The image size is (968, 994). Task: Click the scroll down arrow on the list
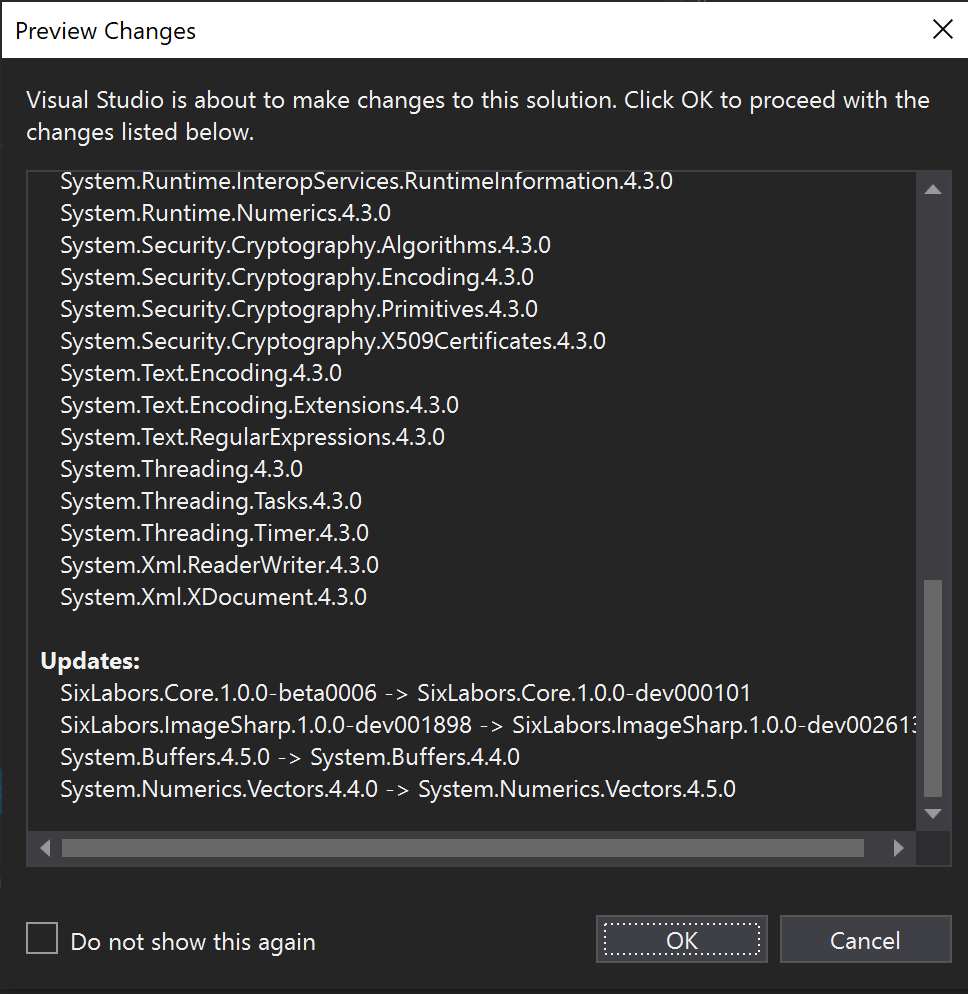[932, 813]
